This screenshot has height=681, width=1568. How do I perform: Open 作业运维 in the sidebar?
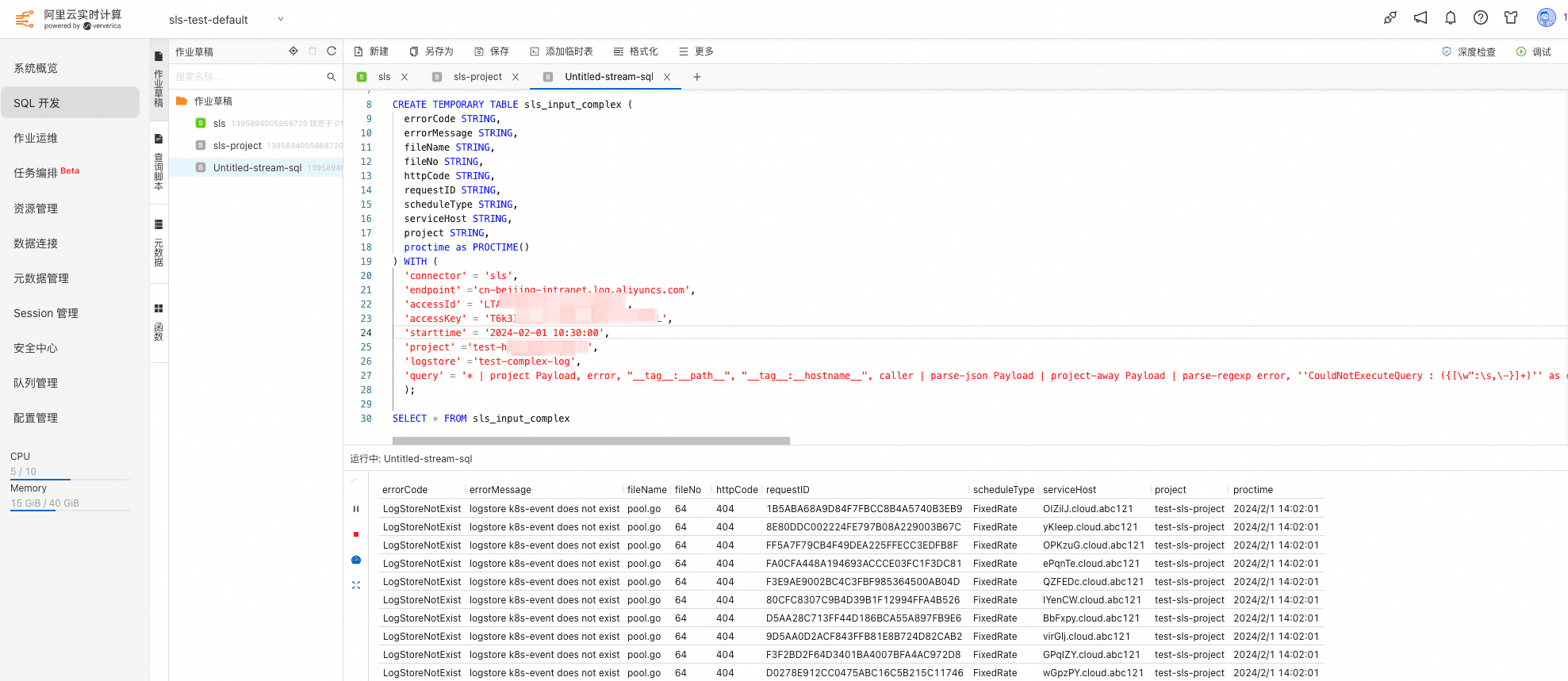pyautogui.click(x=36, y=138)
